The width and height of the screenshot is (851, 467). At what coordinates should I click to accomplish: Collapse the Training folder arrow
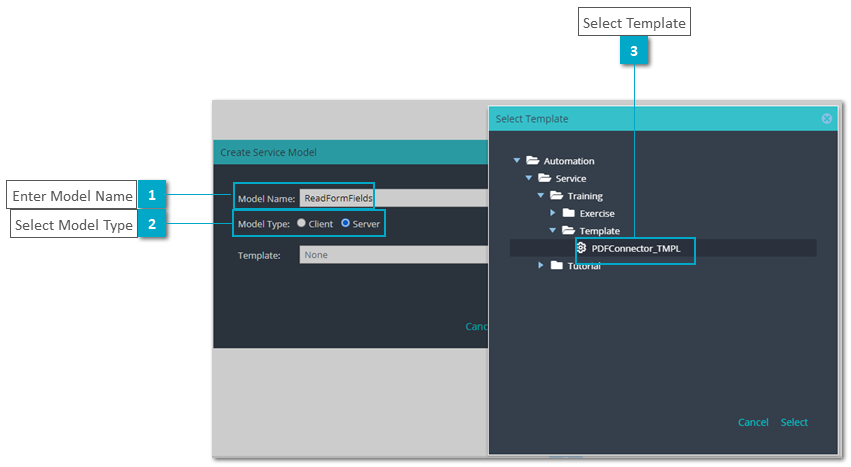[x=541, y=195]
